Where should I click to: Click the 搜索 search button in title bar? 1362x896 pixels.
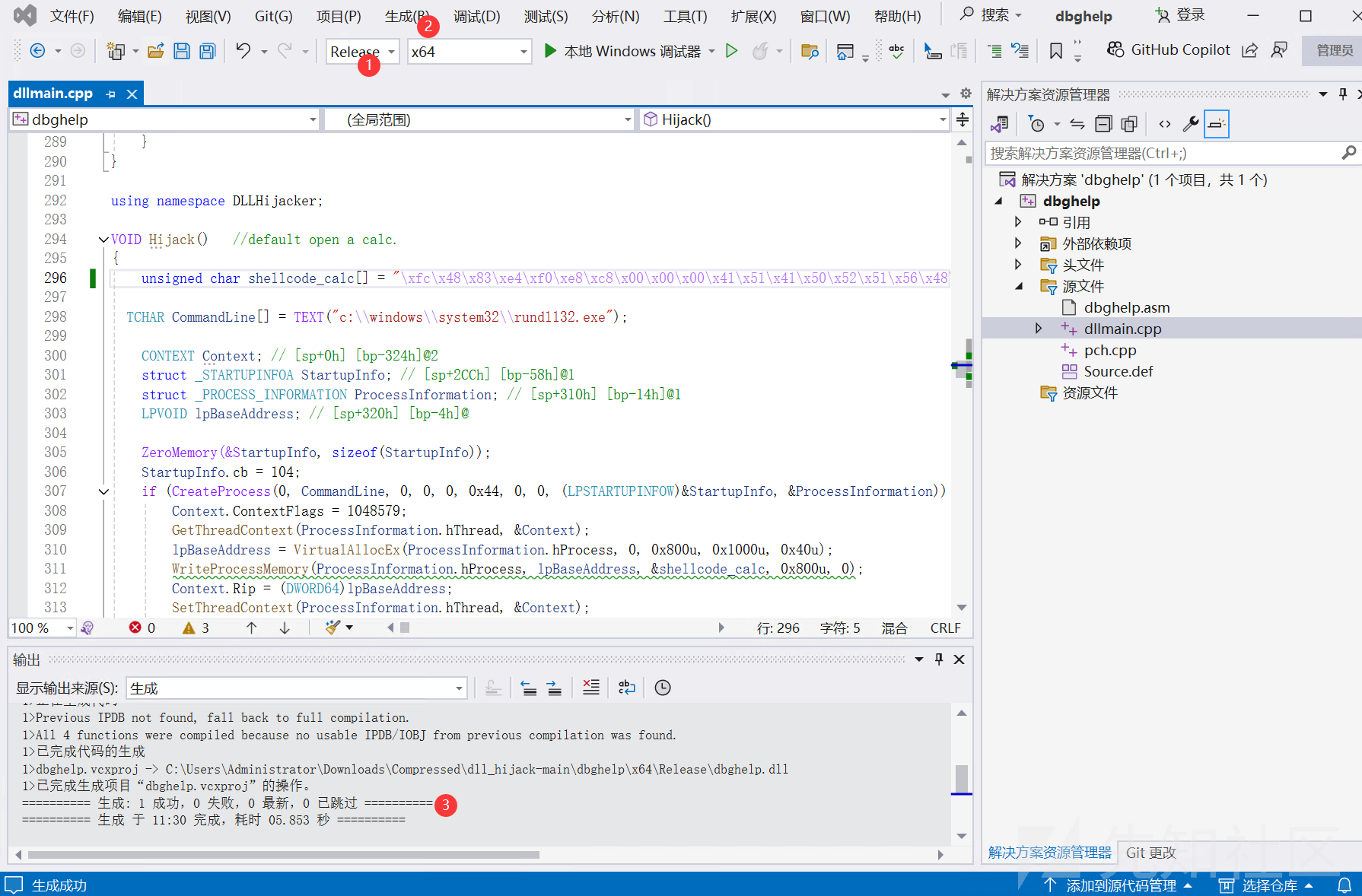coord(990,15)
